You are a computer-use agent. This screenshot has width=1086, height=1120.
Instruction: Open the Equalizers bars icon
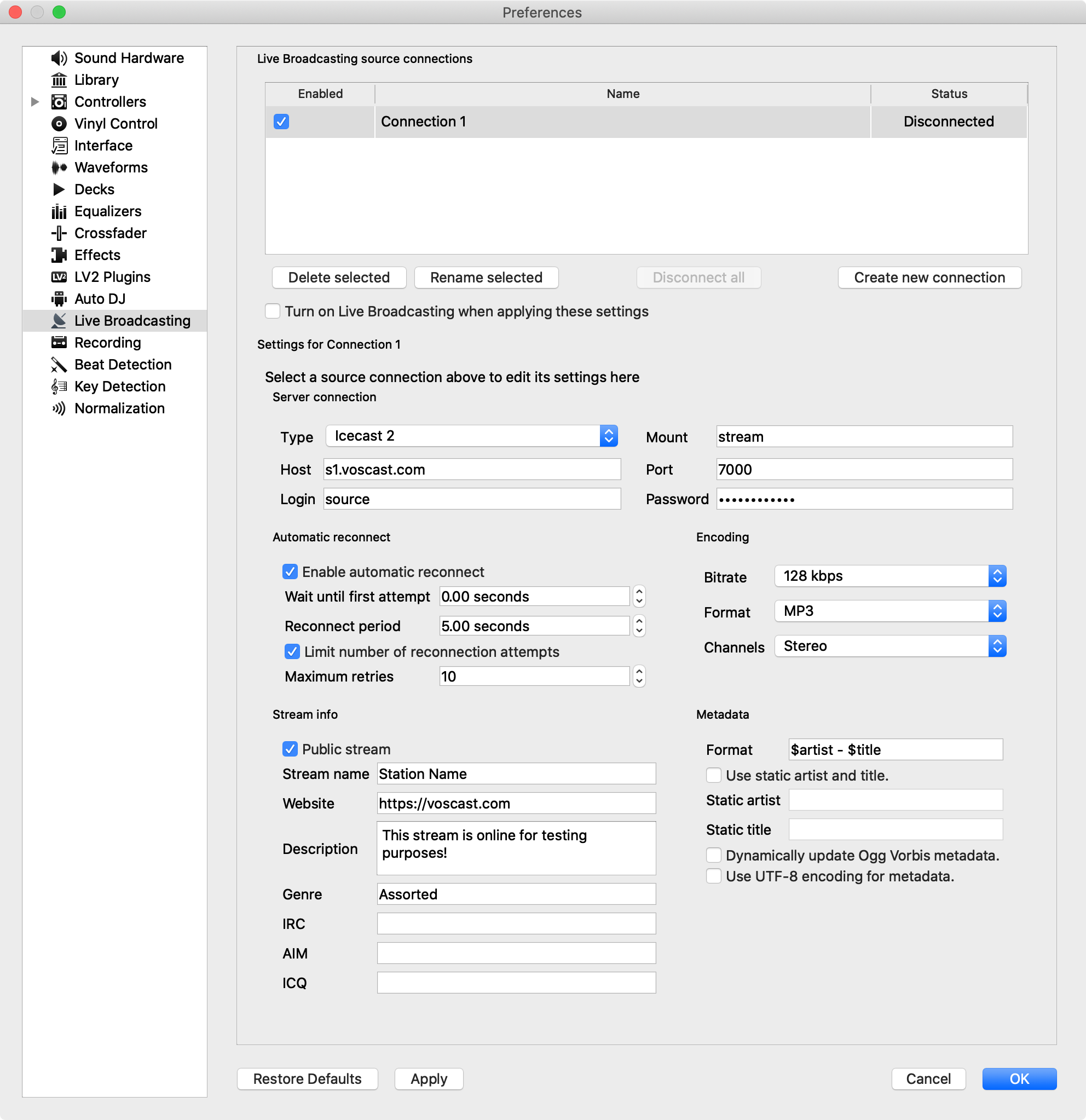pos(59,211)
